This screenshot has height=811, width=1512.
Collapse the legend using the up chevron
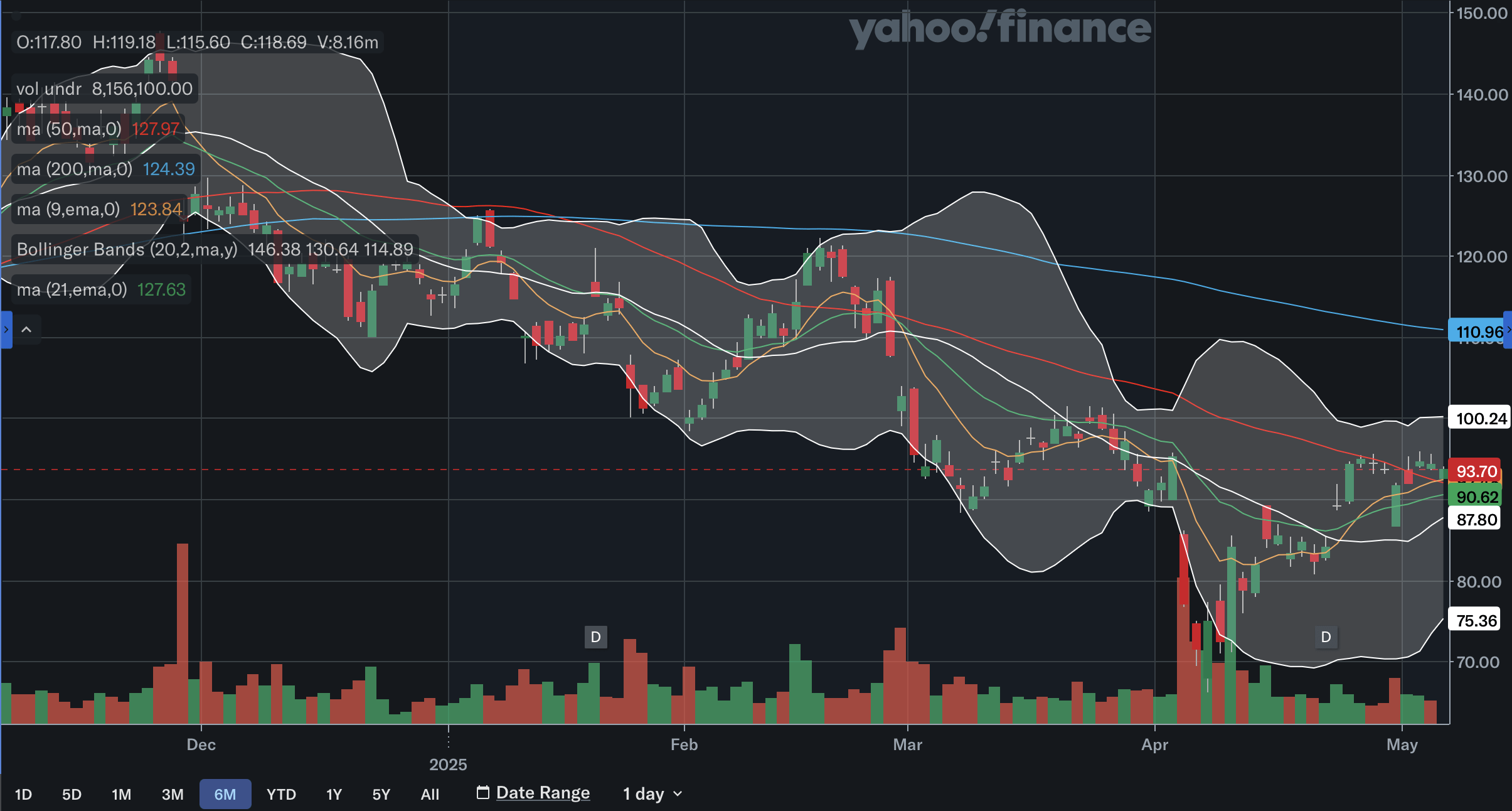(x=26, y=330)
